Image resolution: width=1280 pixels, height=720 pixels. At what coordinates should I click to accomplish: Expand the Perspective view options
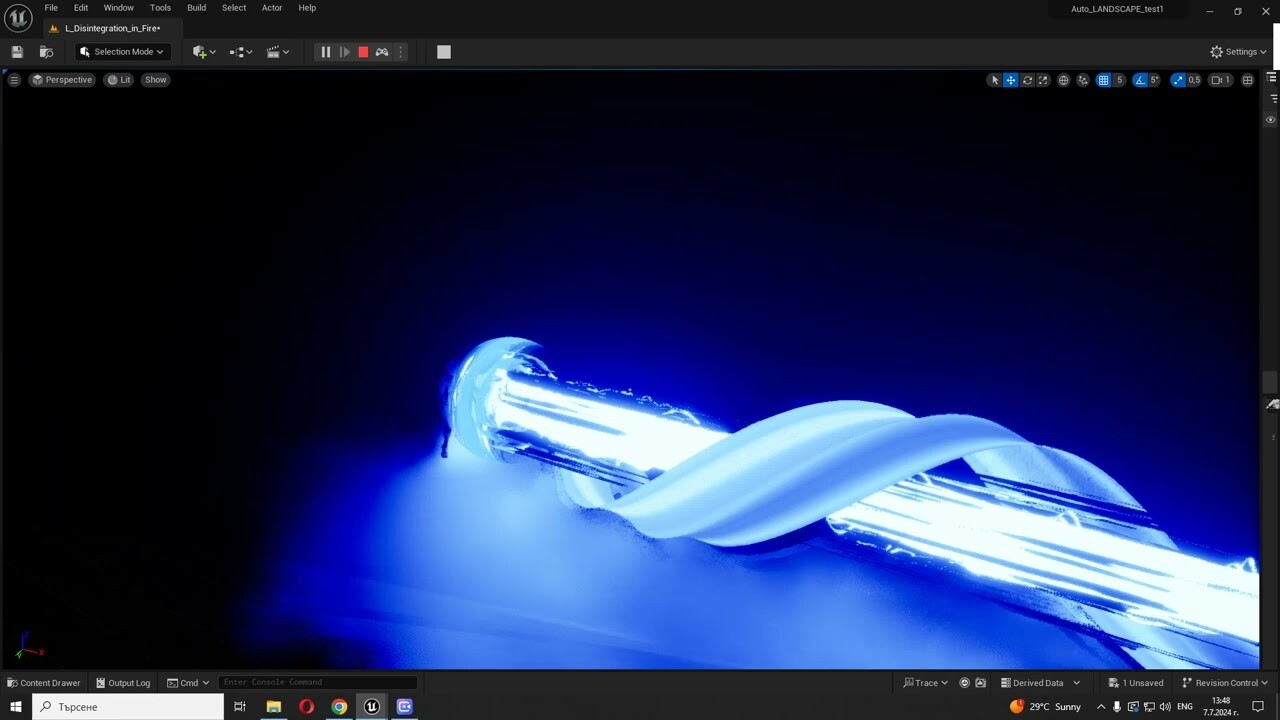[62, 79]
